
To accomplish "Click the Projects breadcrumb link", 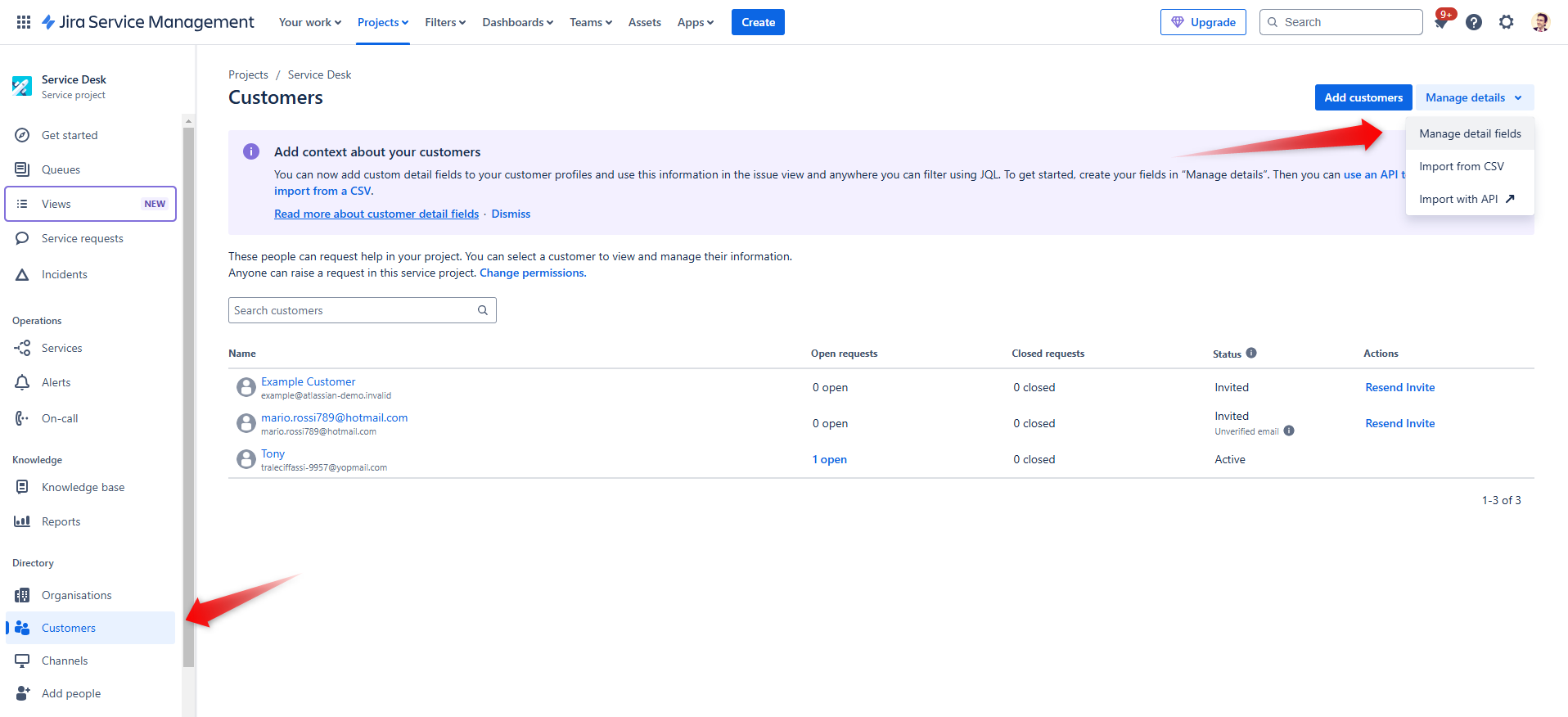I will (x=248, y=74).
